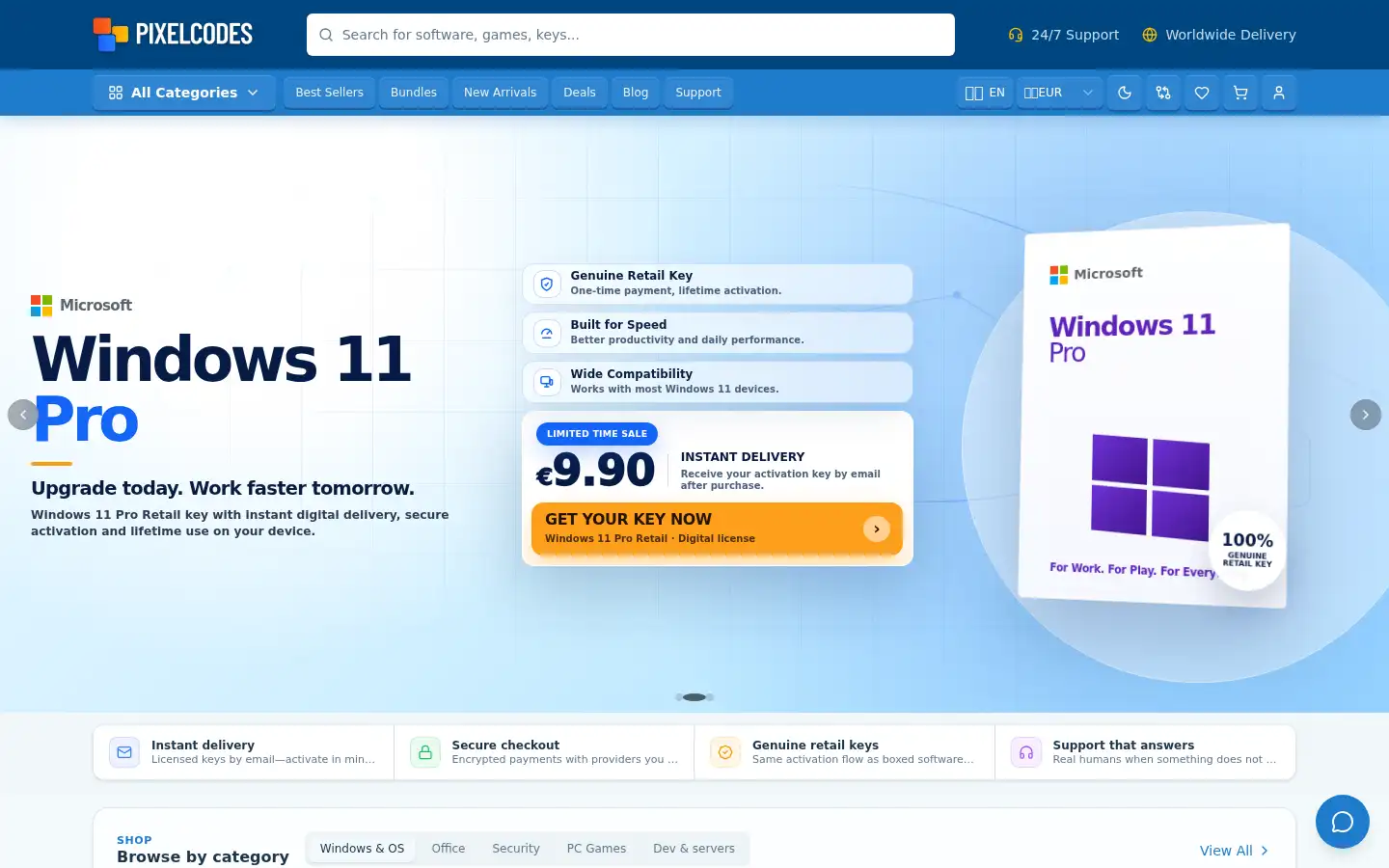Select the active hero carousel indicator
1389x868 pixels.
(x=694, y=697)
